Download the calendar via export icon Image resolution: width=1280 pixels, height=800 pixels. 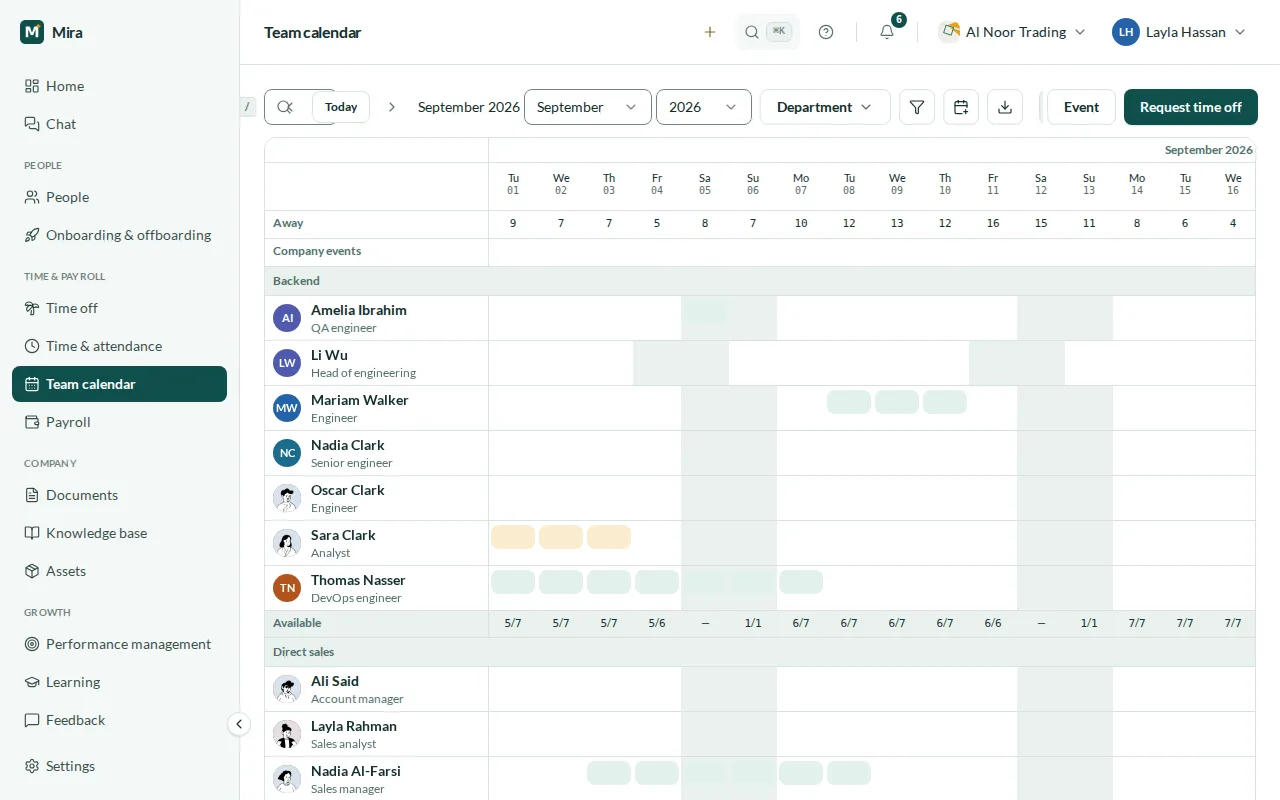[1005, 107]
